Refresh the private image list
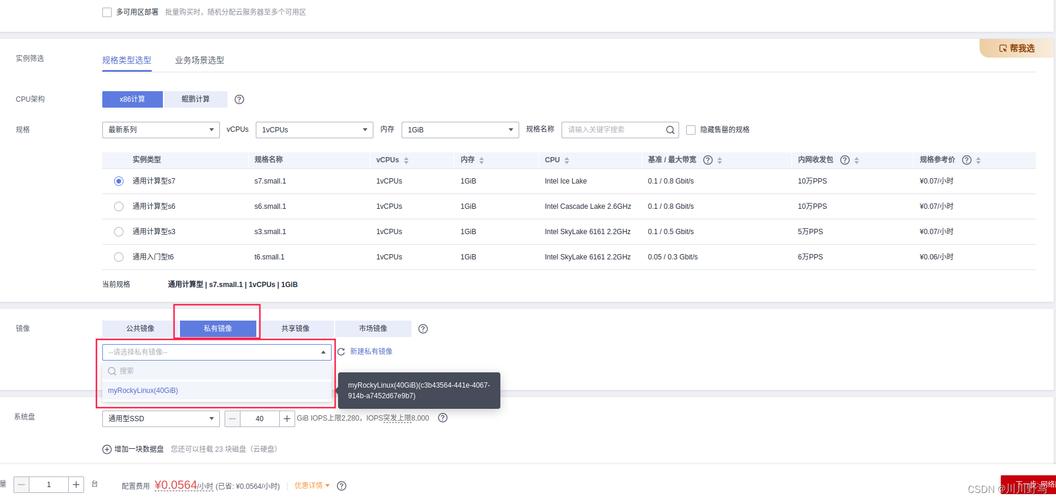This screenshot has height=500, width=1056. [341, 352]
